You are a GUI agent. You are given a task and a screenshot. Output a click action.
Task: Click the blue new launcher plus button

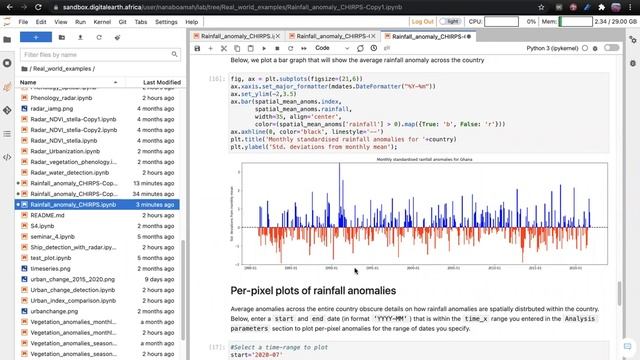36,37
